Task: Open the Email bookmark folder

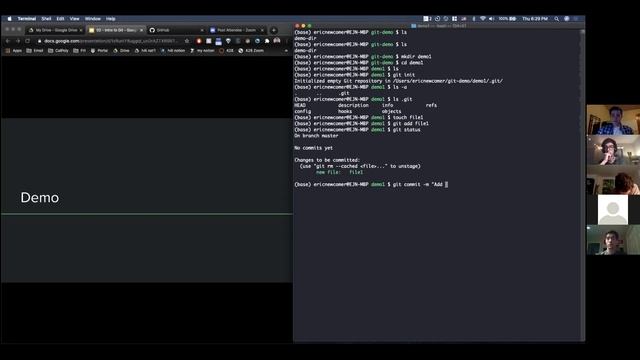Action: [35, 51]
